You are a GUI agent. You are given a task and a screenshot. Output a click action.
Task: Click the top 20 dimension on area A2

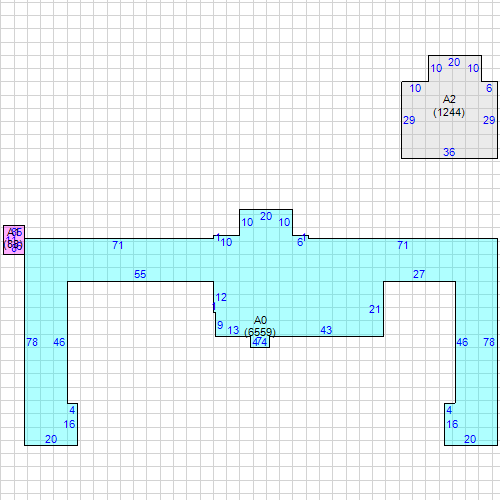[x=454, y=62]
